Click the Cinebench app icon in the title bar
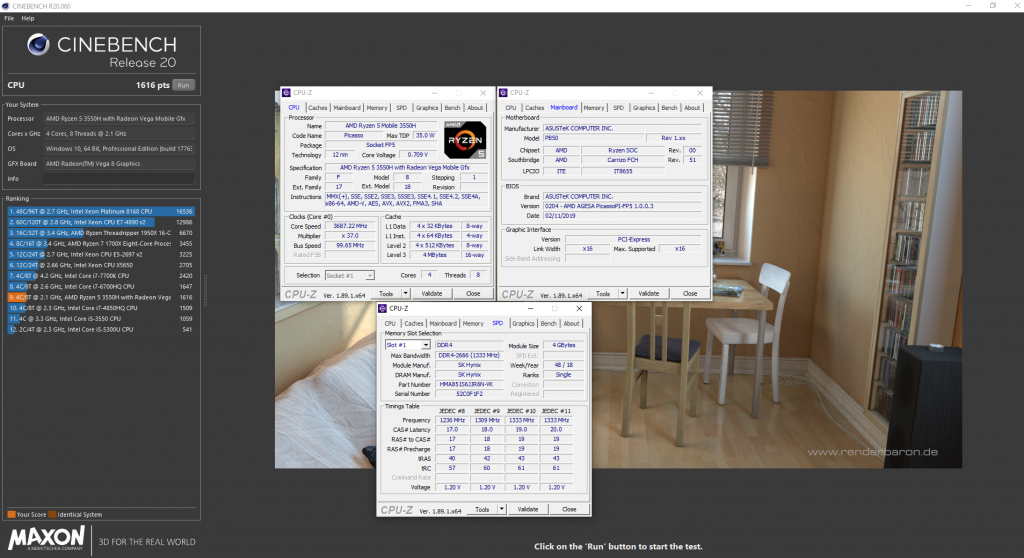This screenshot has width=1024, height=558. pos(6,5)
